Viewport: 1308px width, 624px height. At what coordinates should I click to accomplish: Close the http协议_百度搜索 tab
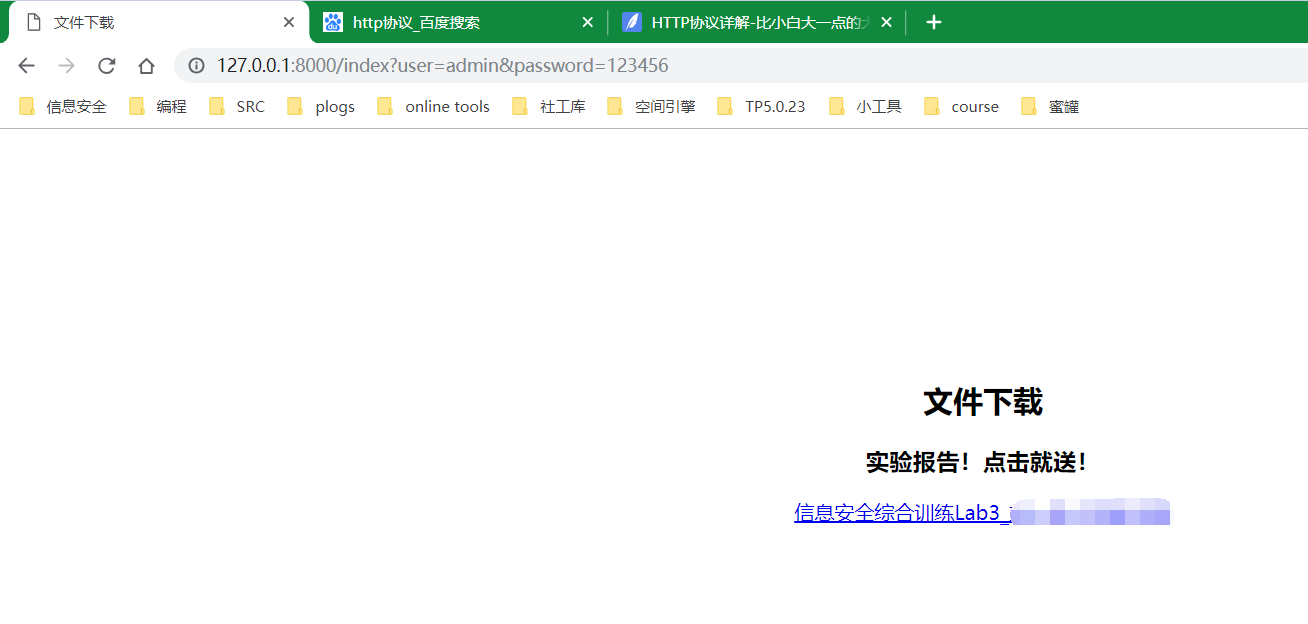[588, 22]
